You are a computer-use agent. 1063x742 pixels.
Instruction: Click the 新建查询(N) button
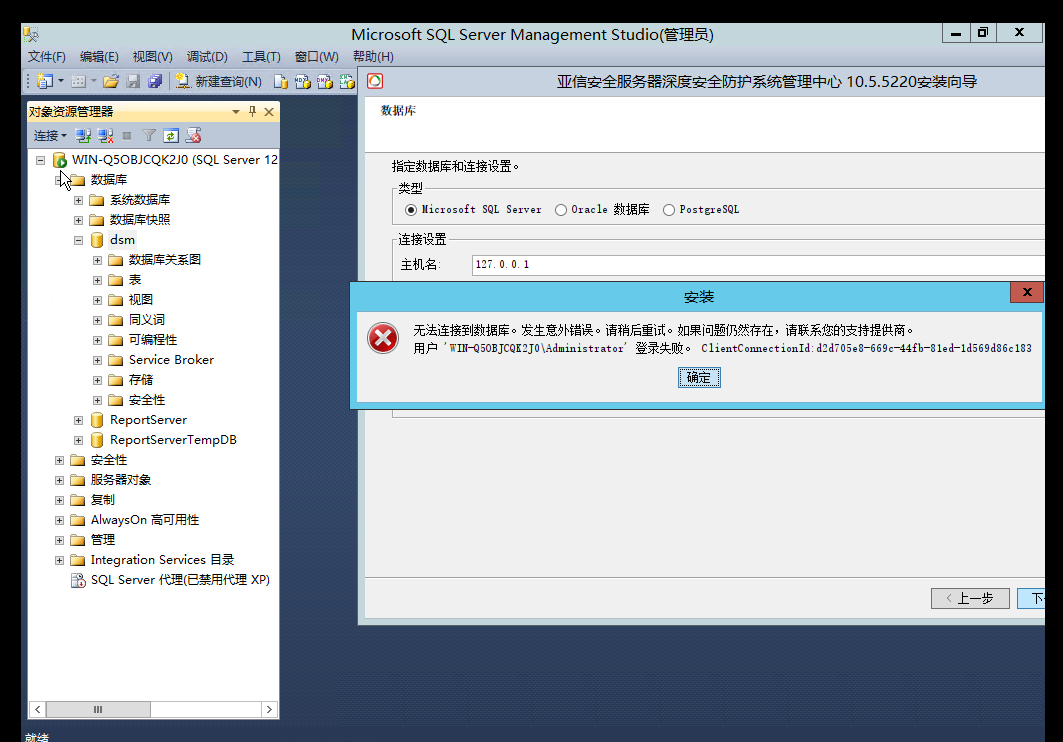(x=218, y=81)
